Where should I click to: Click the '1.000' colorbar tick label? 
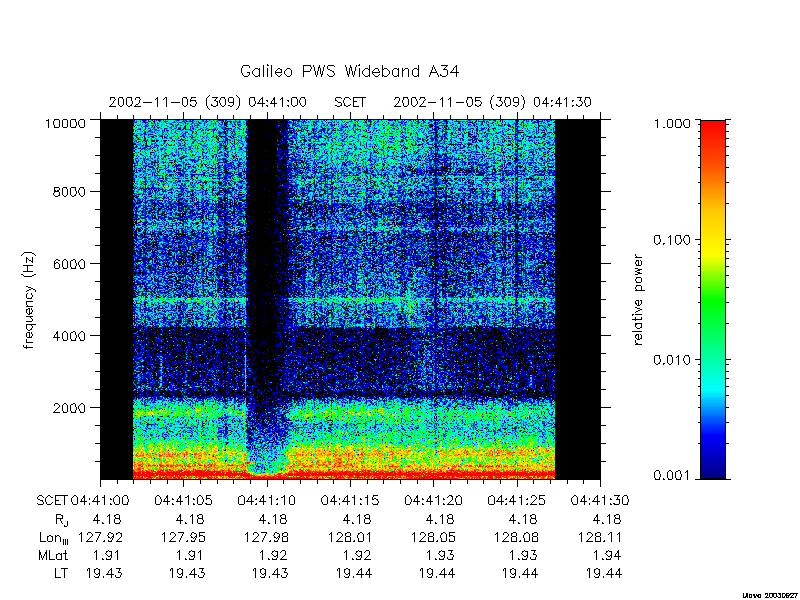pos(670,123)
